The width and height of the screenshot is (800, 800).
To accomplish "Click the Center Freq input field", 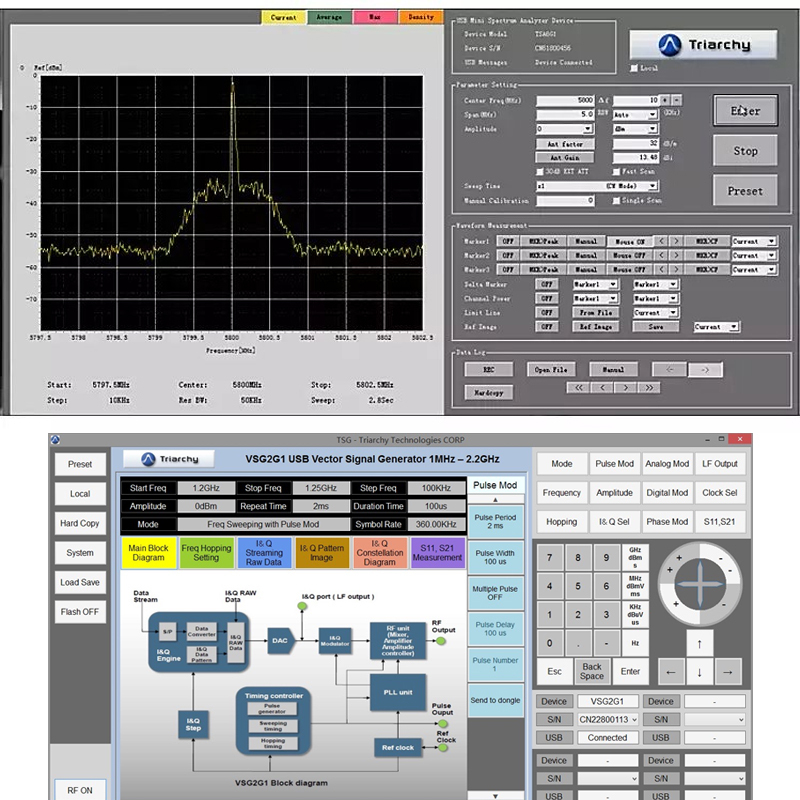I will coord(565,101).
